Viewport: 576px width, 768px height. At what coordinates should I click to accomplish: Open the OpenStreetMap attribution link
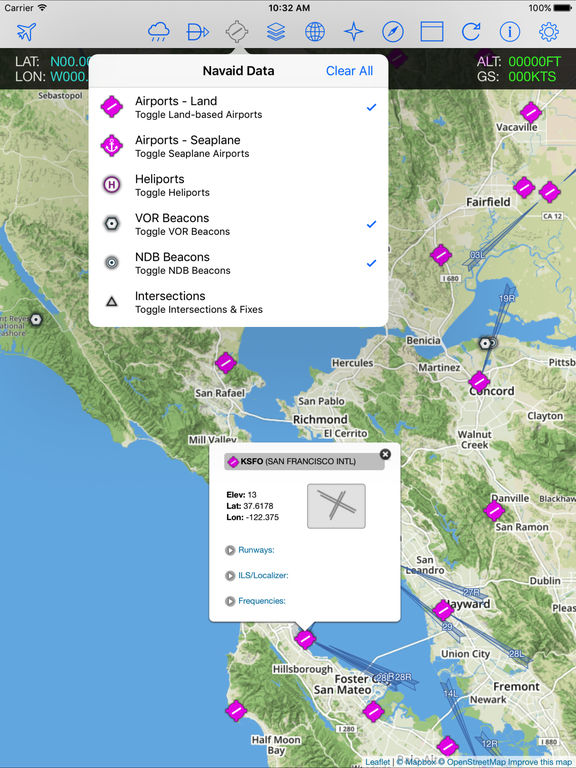(476, 762)
